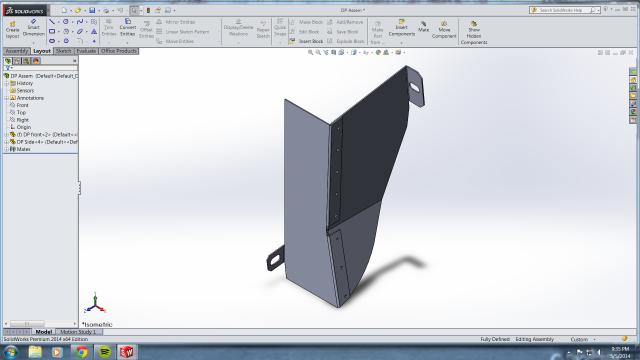Click the Search SolidWorks Help field
The image size is (640, 360).
(x=564, y=10)
